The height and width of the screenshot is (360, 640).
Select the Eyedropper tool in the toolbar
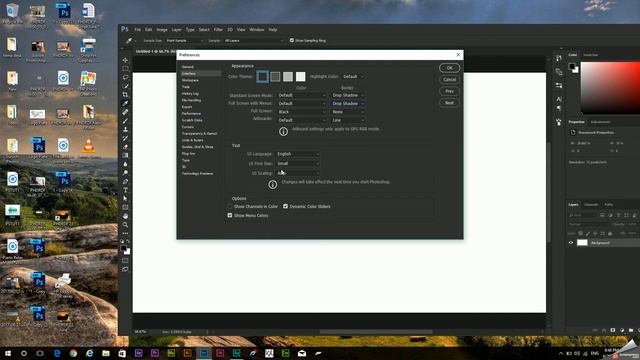(125, 103)
